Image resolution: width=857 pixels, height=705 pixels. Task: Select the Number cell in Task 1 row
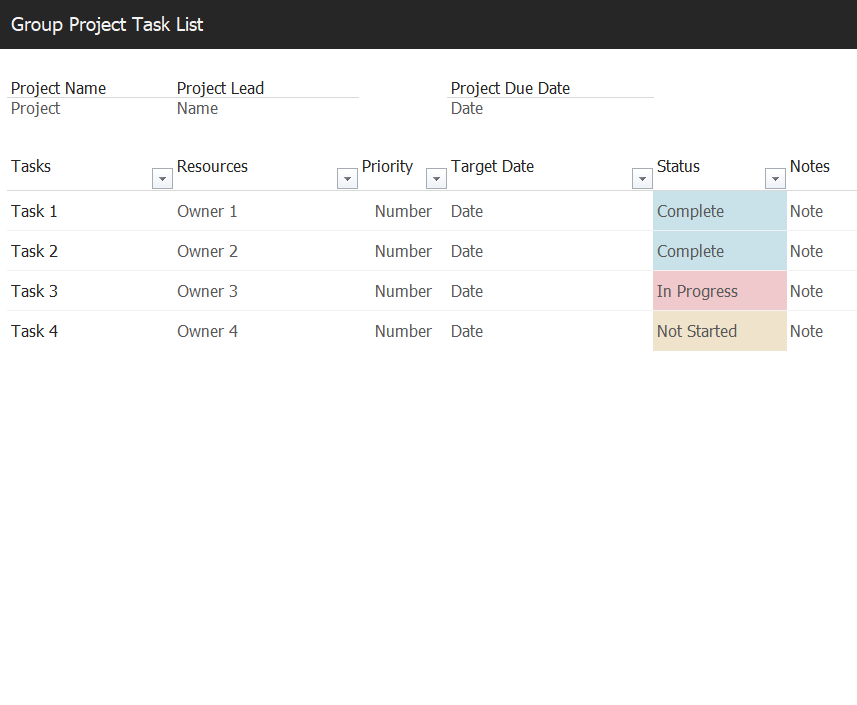click(403, 211)
